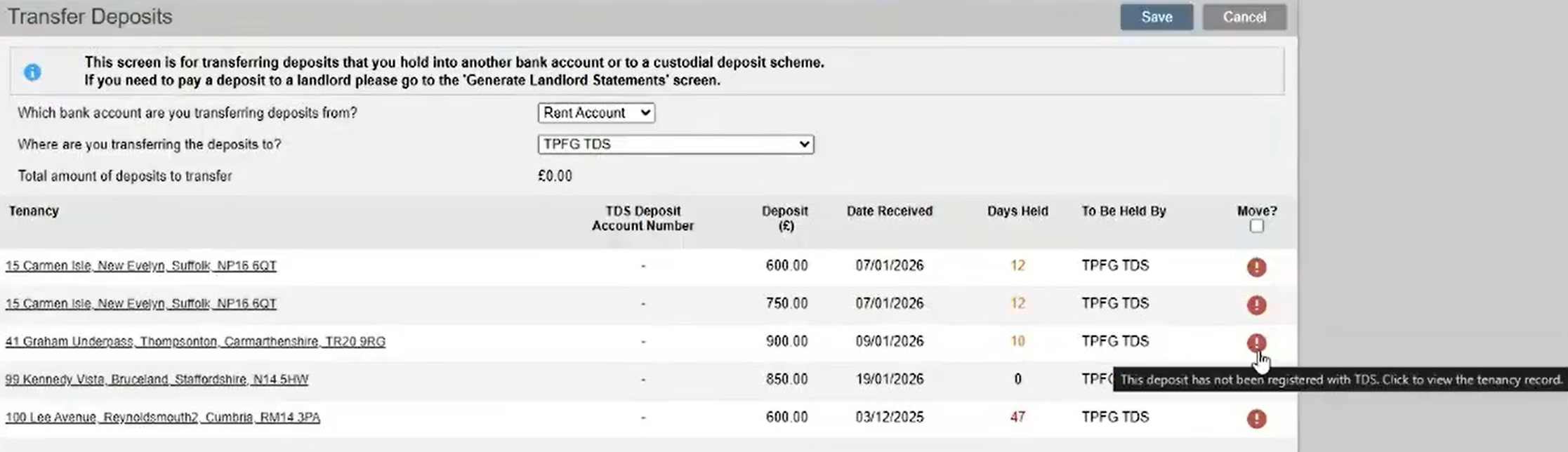Click the date 03/12/2025
This screenshot has height=452, width=1568.
pos(889,417)
